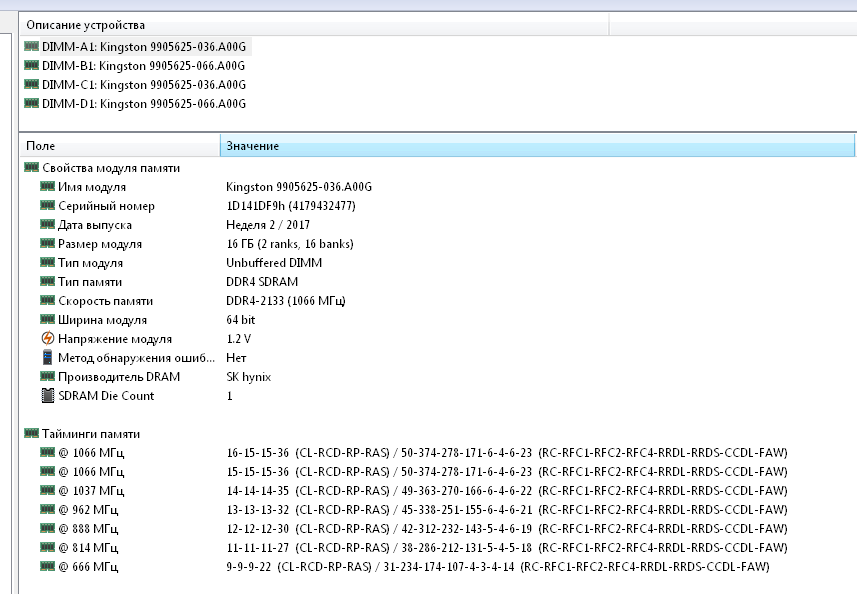Click timings value starting '9-9-9-22'
The width and height of the screenshot is (857, 594).
click(498, 567)
